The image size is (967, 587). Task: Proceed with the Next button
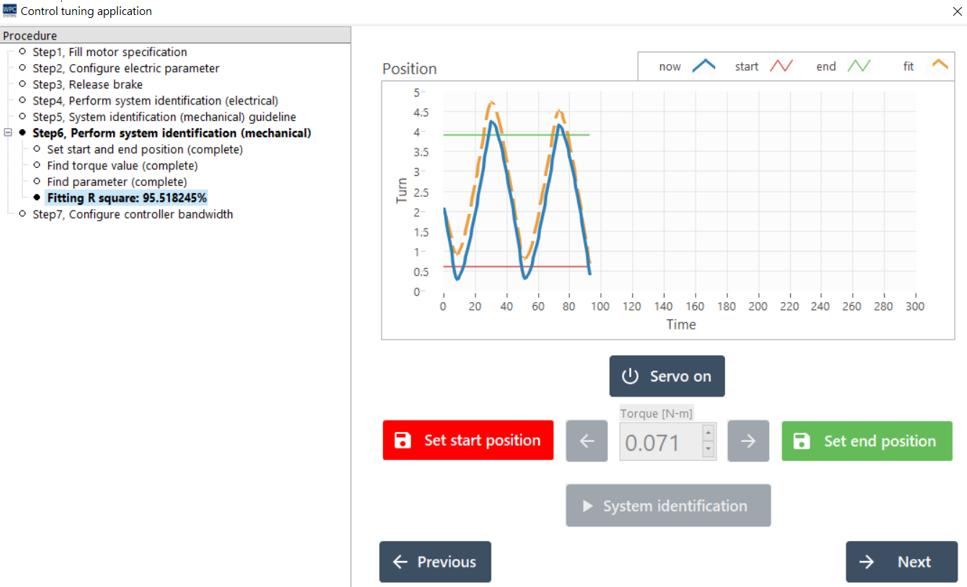901,562
